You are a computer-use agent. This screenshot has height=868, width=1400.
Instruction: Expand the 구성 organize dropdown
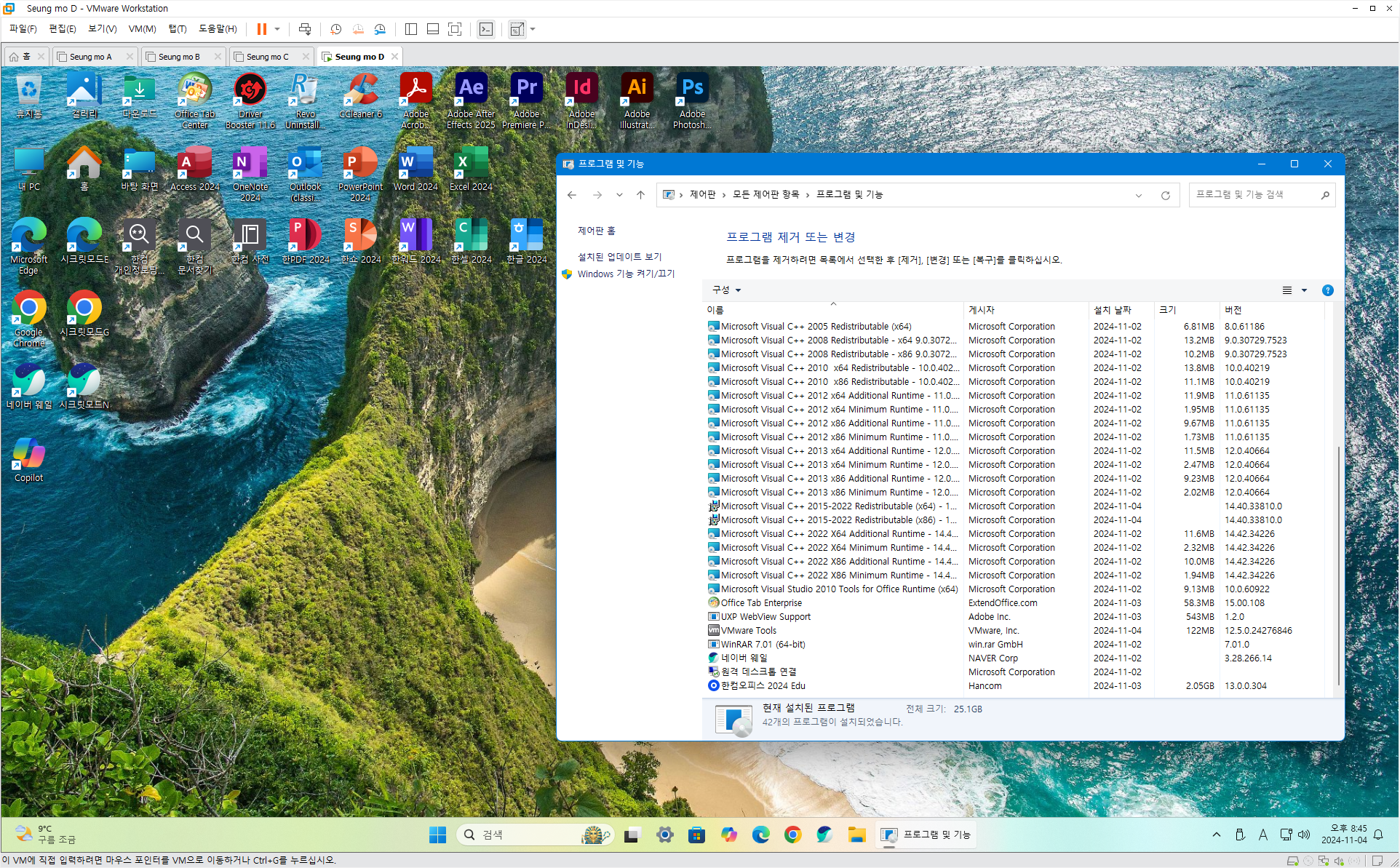(x=726, y=290)
